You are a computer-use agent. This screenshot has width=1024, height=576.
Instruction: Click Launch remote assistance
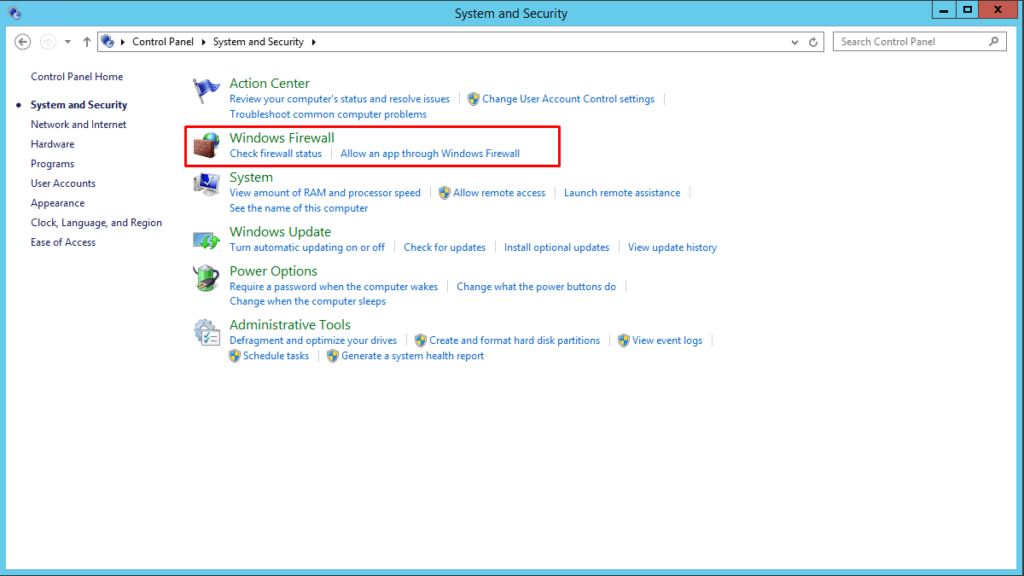[x=622, y=193]
